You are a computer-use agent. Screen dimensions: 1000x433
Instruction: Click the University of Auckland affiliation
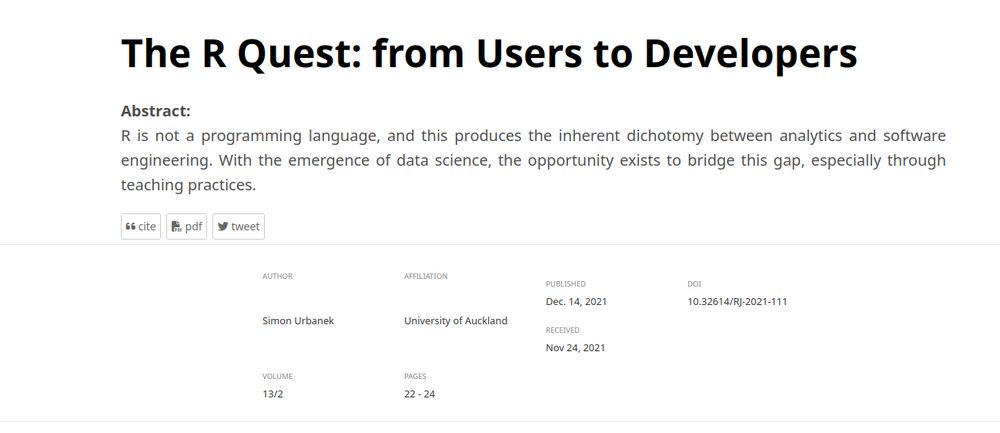[x=455, y=321]
